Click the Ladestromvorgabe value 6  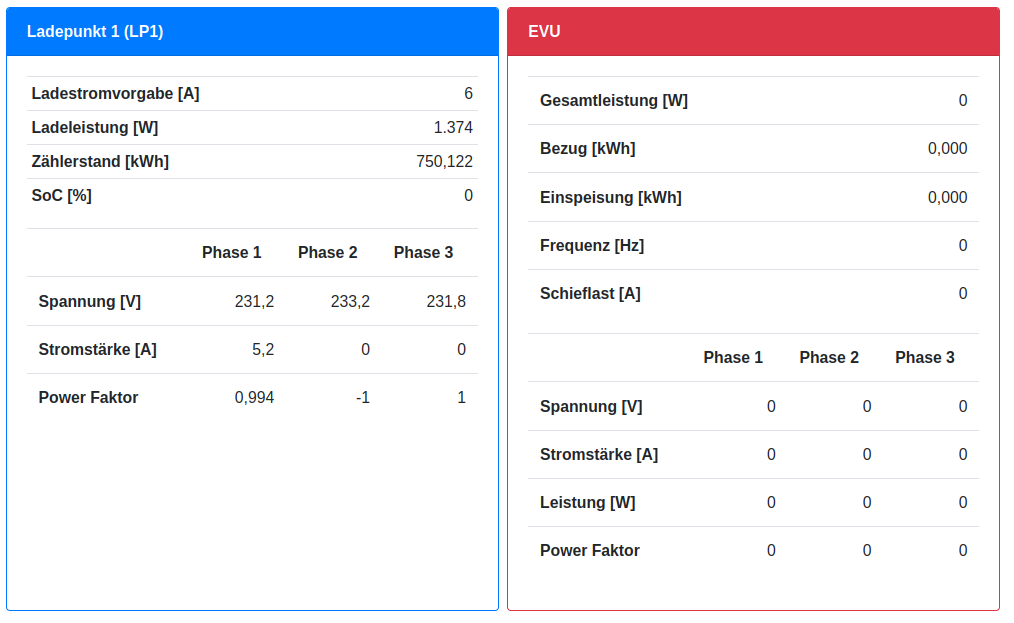468,94
